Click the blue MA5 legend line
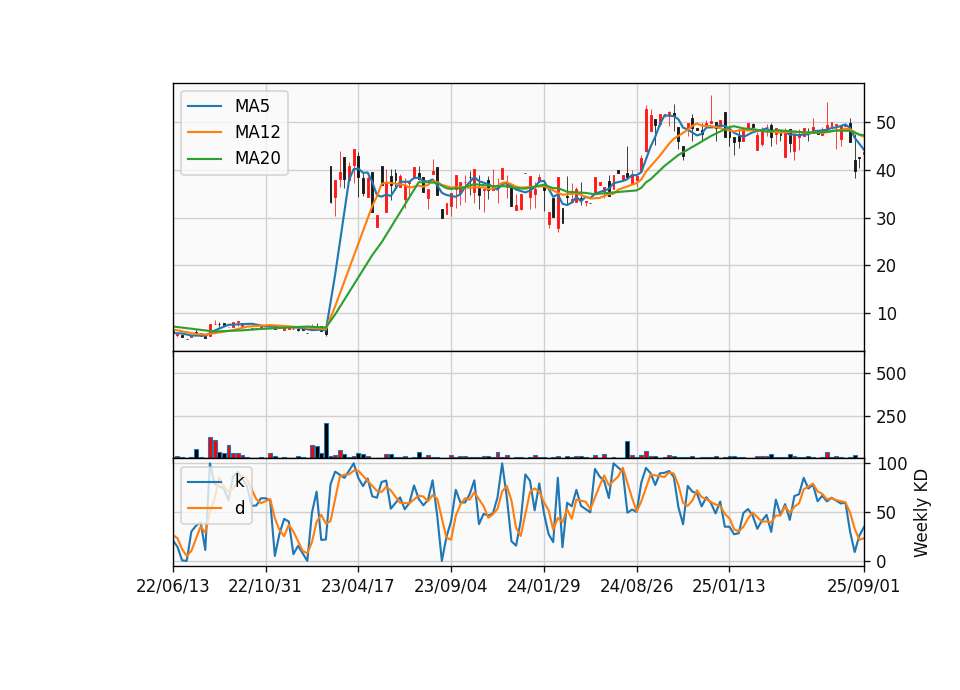The width and height of the screenshot is (960, 690). (x=204, y=106)
